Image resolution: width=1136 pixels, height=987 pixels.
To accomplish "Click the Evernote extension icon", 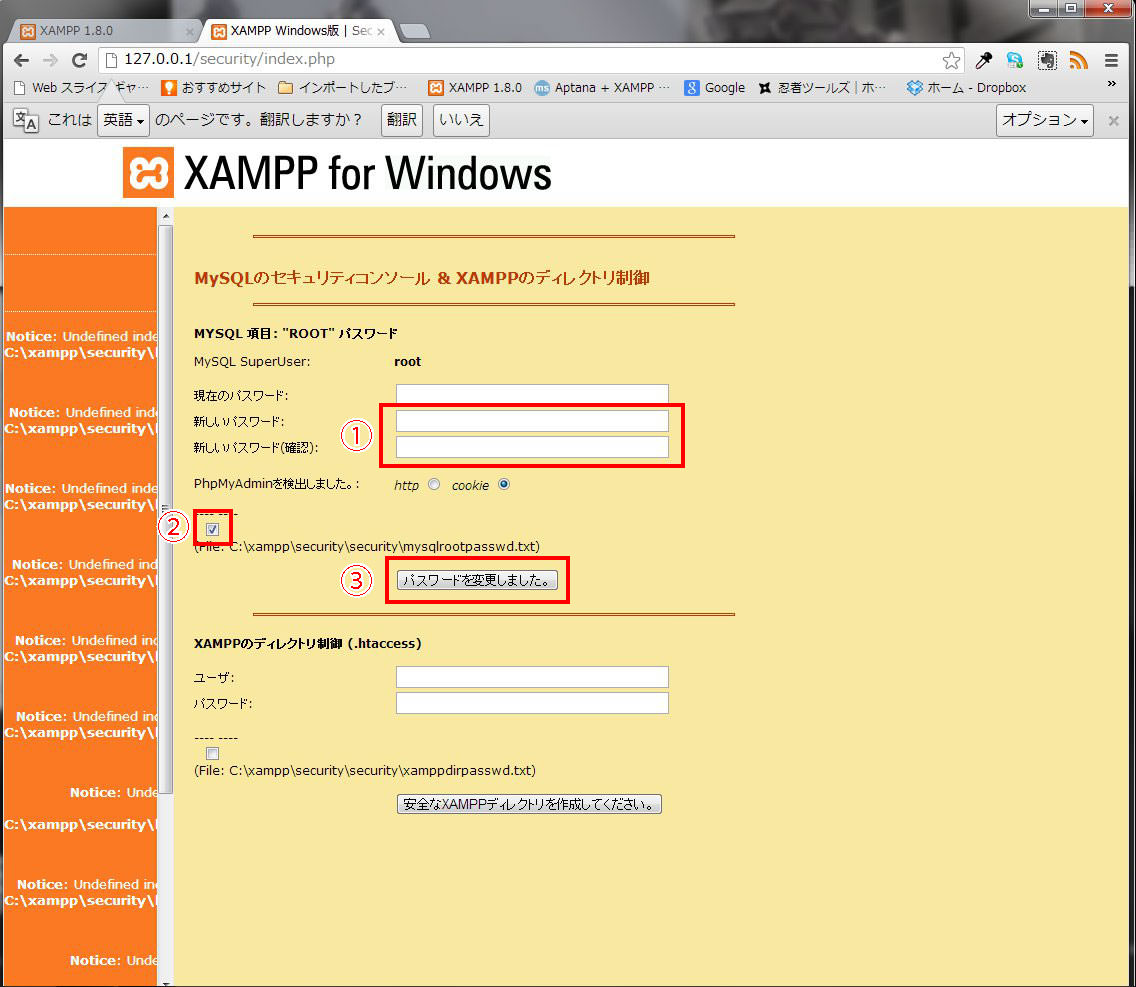I will click(1047, 60).
